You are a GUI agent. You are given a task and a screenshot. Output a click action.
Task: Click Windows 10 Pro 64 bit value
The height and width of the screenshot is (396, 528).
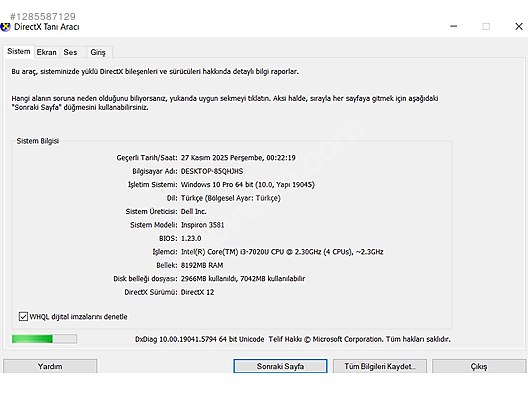[248, 185]
